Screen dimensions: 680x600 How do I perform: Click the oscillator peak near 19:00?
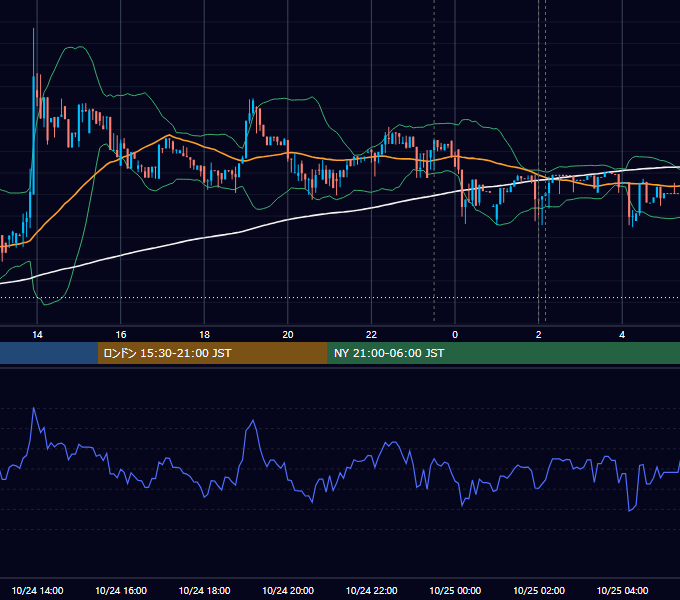(x=253, y=421)
